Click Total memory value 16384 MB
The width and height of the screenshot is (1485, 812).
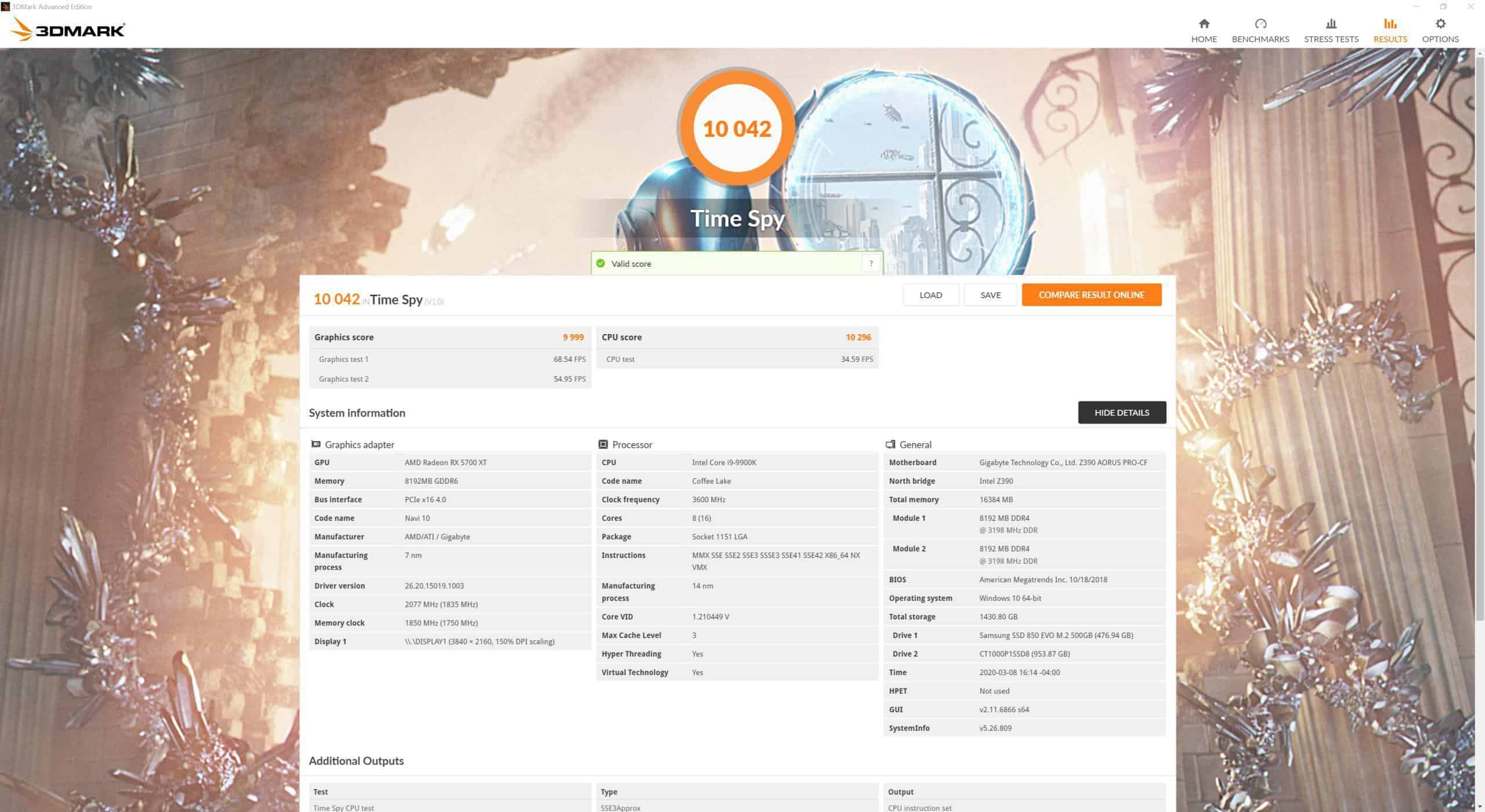pyautogui.click(x=995, y=499)
